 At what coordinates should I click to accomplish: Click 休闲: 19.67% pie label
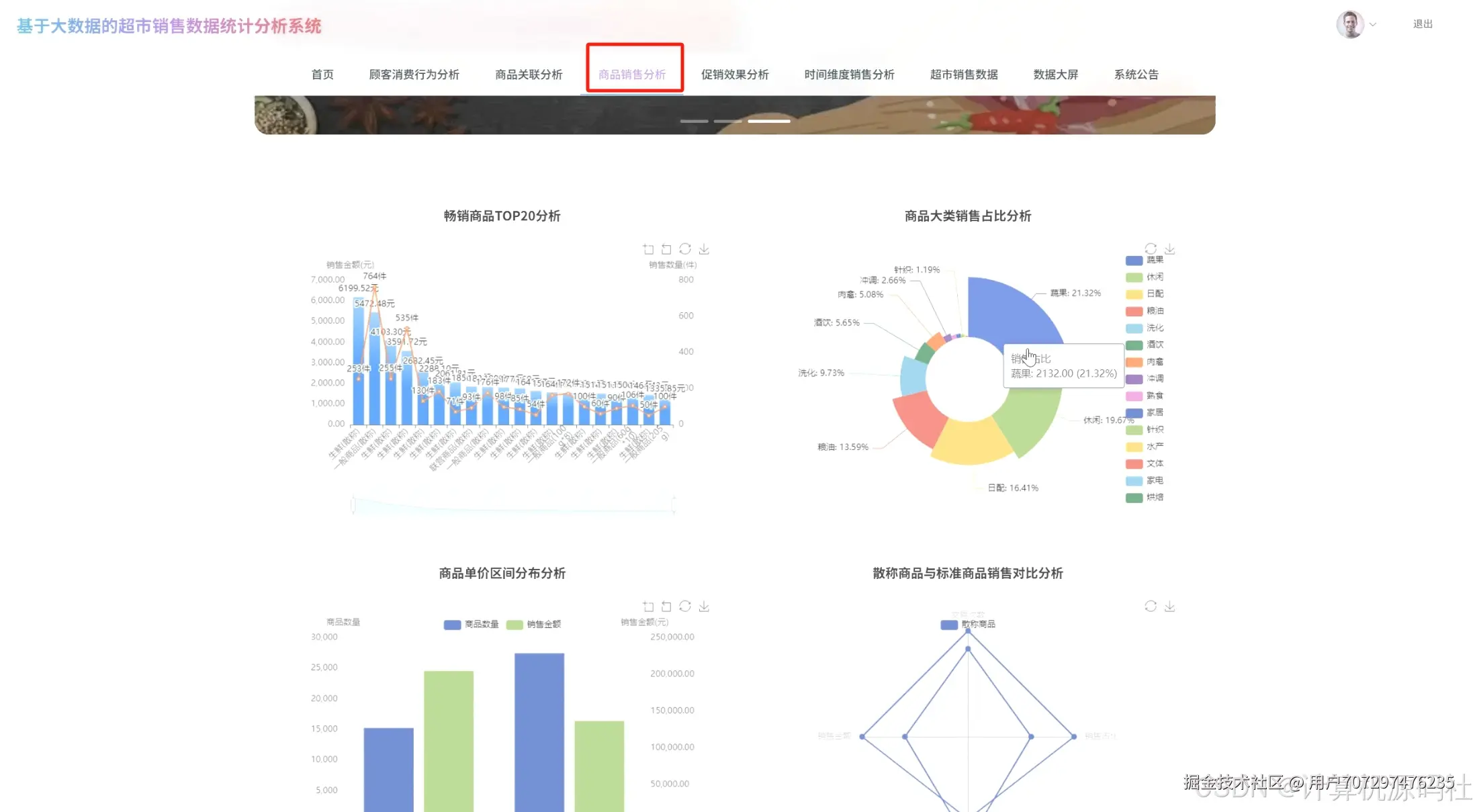click(1108, 420)
